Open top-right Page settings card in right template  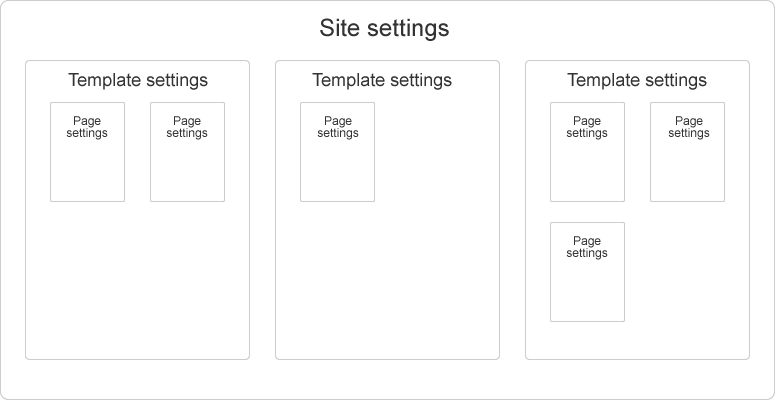pyautogui.click(x=687, y=165)
